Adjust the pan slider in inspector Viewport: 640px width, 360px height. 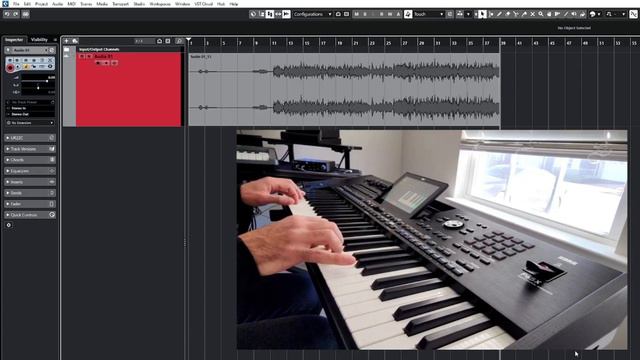[x=38, y=88]
